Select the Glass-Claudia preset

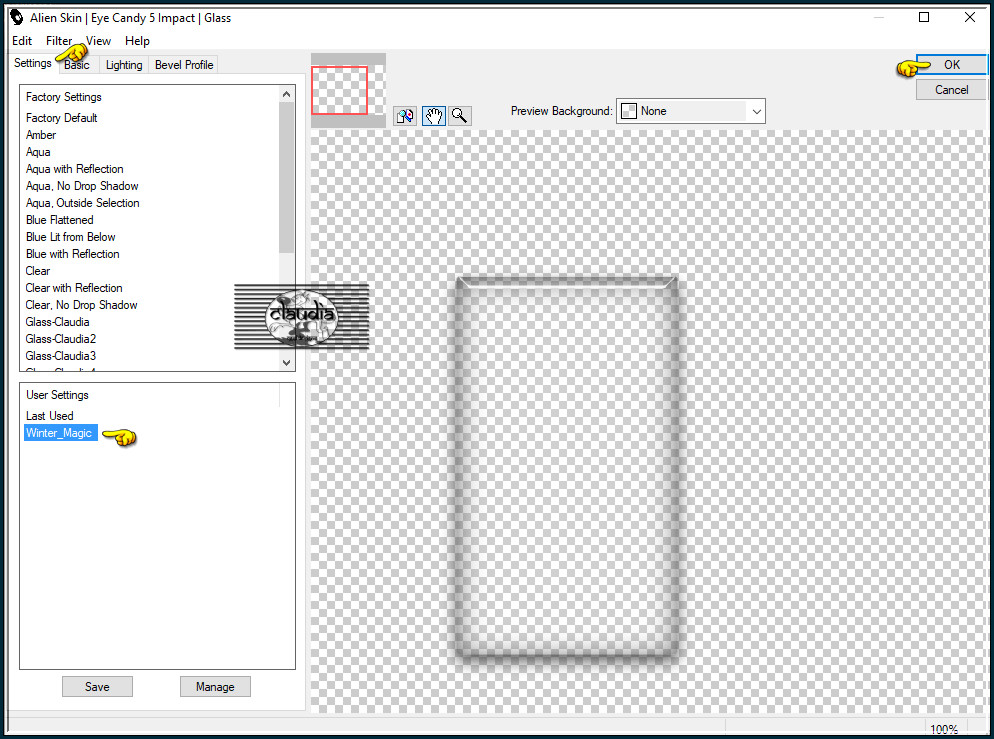pyautogui.click(x=58, y=322)
